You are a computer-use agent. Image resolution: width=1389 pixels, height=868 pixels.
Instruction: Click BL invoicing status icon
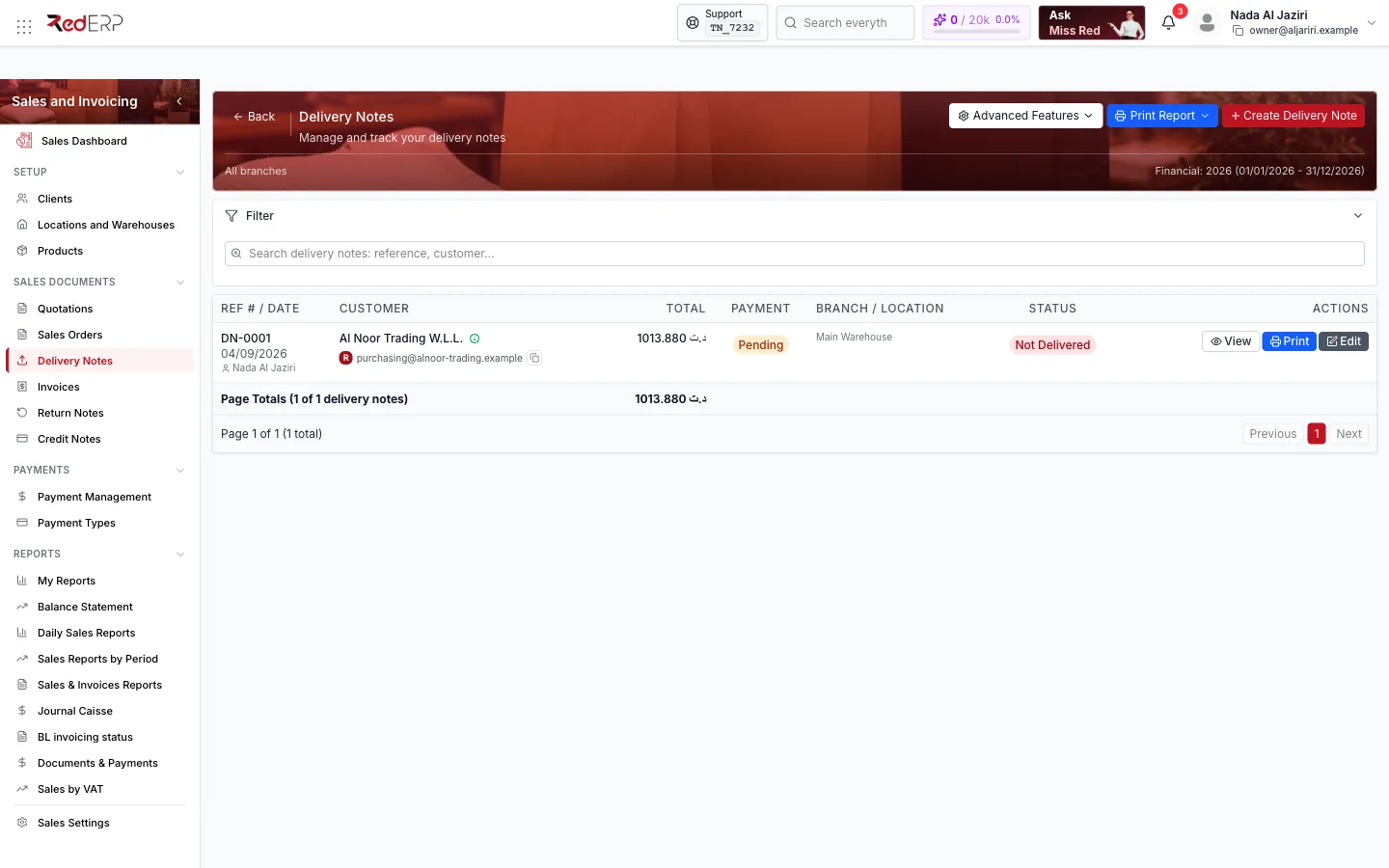tap(22, 737)
